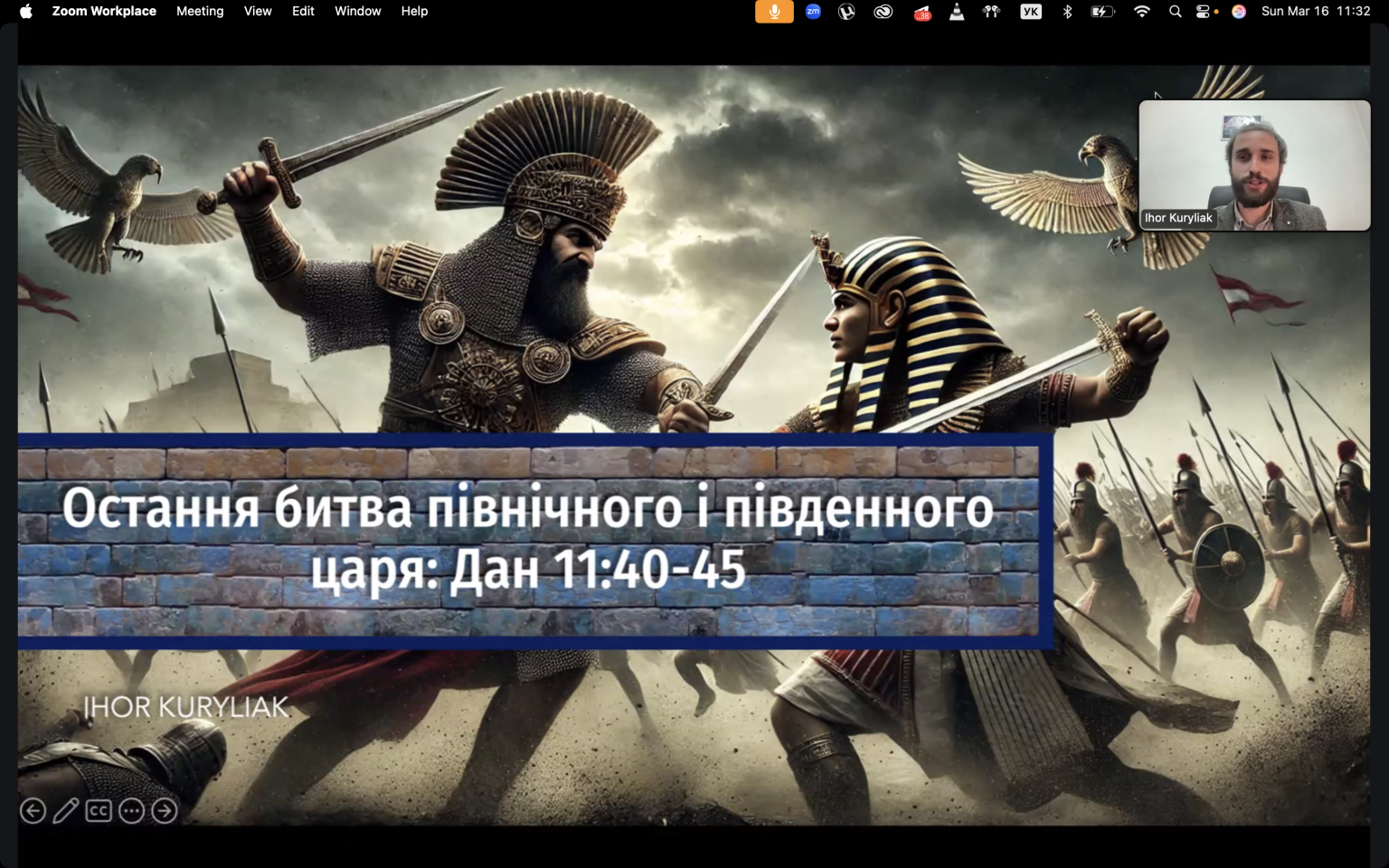Toggle closed captions CC button
This screenshot has height=868, width=1389.
click(99, 811)
